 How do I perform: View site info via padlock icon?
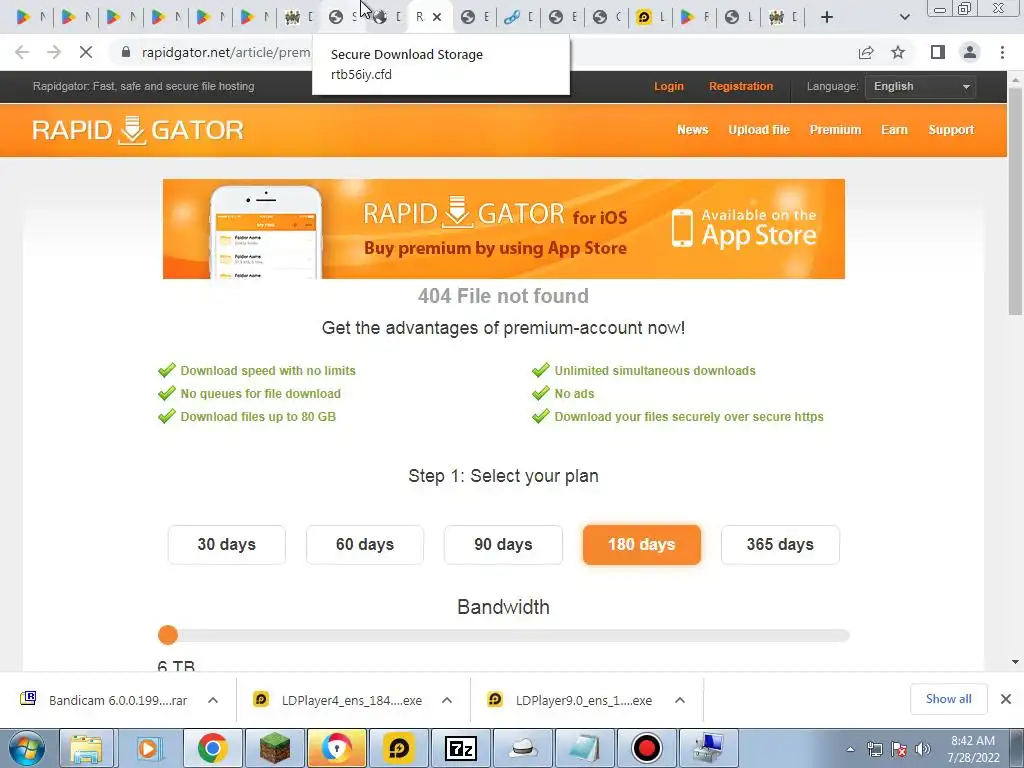(126, 52)
